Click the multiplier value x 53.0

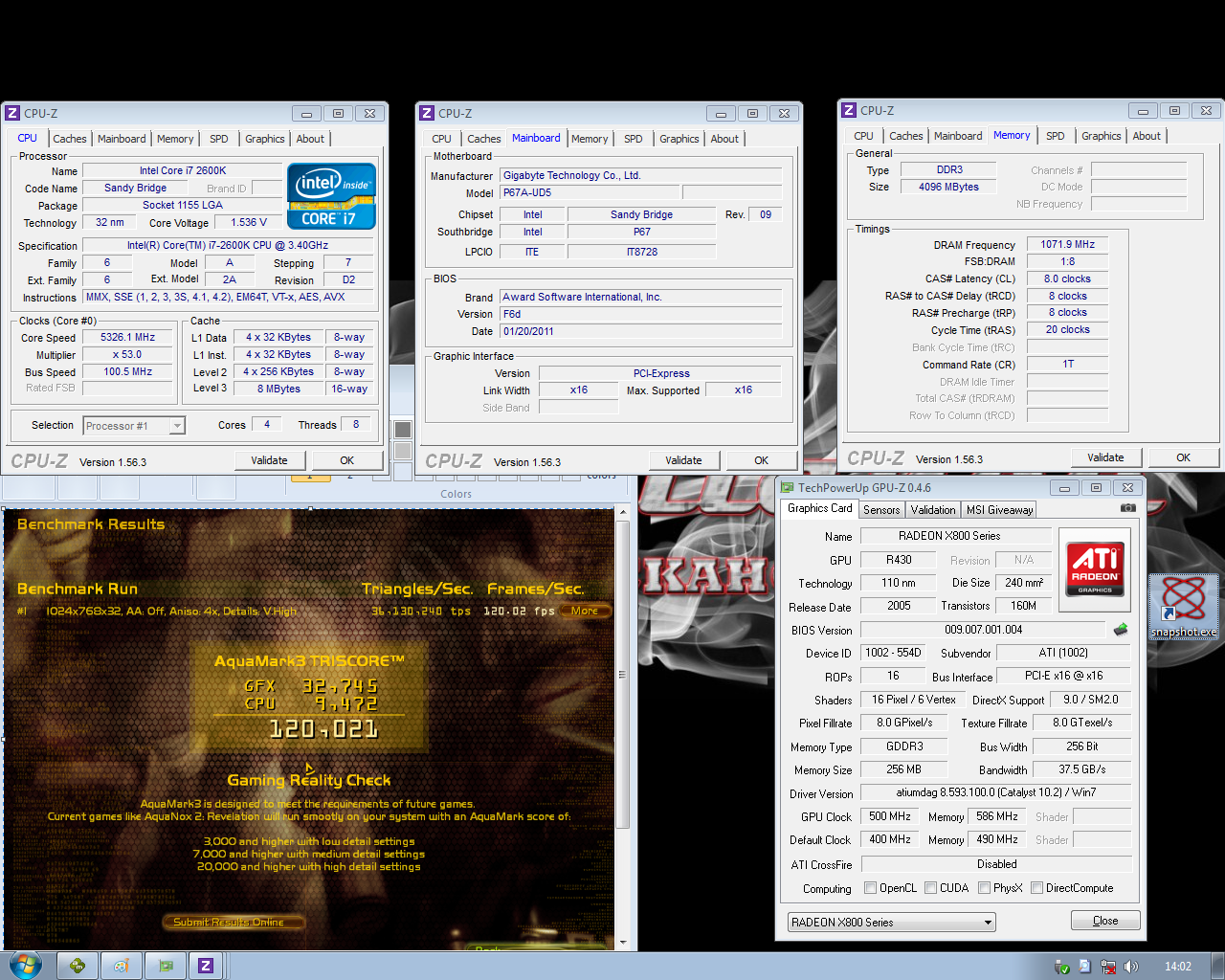[x=128, y=354]
